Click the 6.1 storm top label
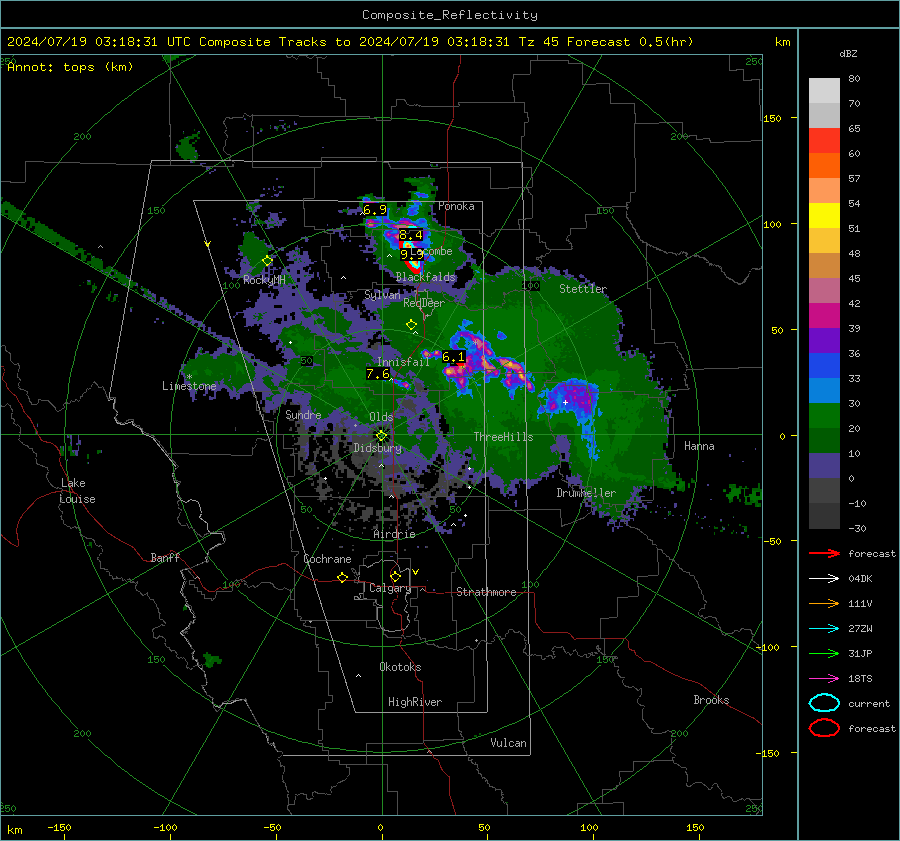The image size is (900, 841). point(453,357)
